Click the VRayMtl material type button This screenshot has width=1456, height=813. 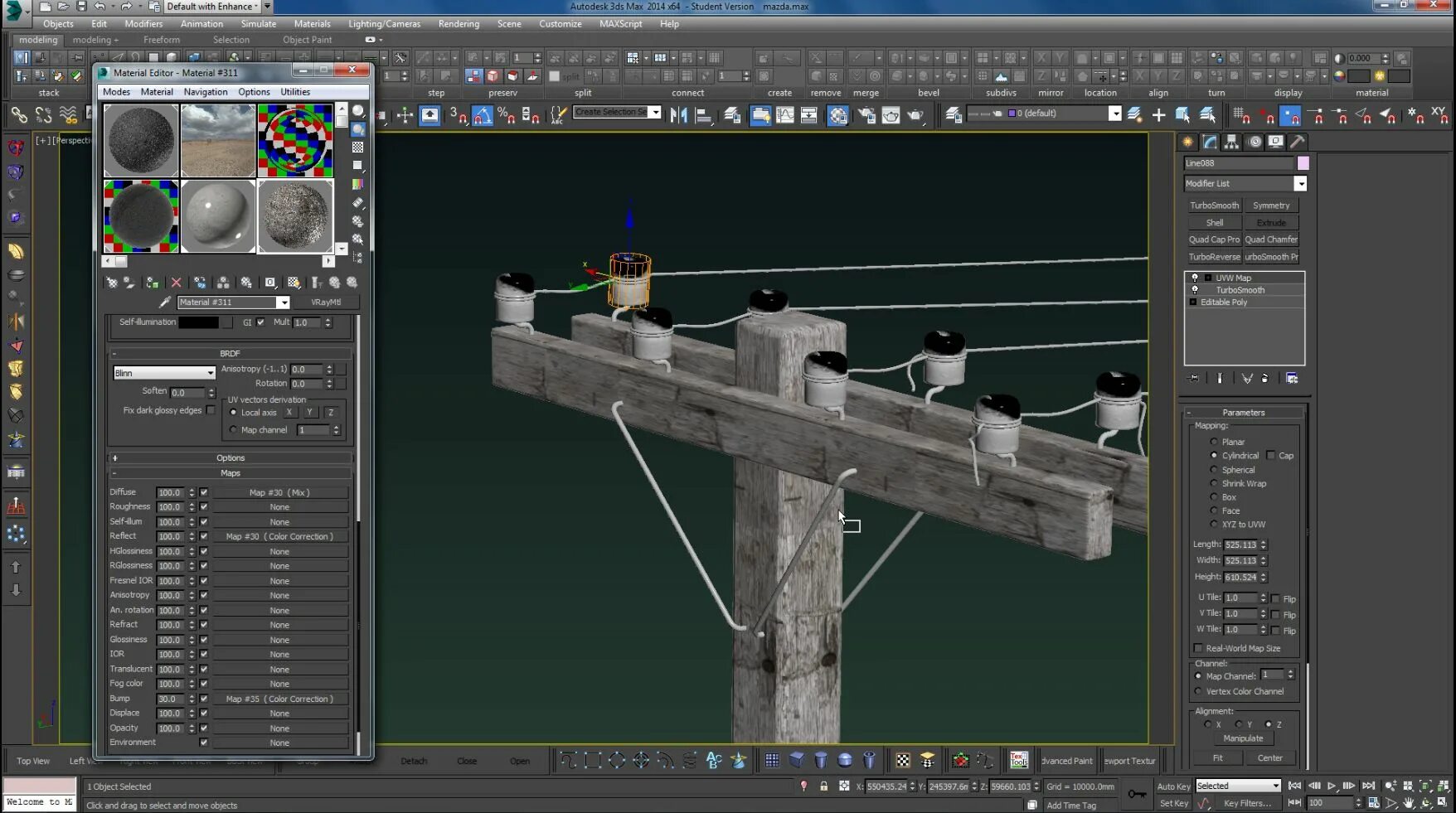tap(326, 302)
